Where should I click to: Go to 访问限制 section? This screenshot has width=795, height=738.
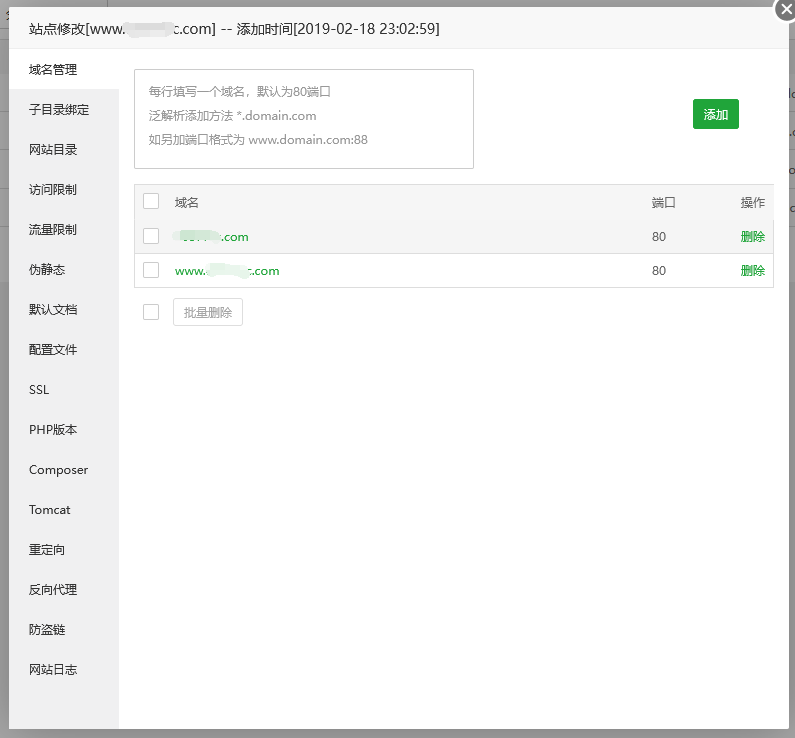point(53,190)
